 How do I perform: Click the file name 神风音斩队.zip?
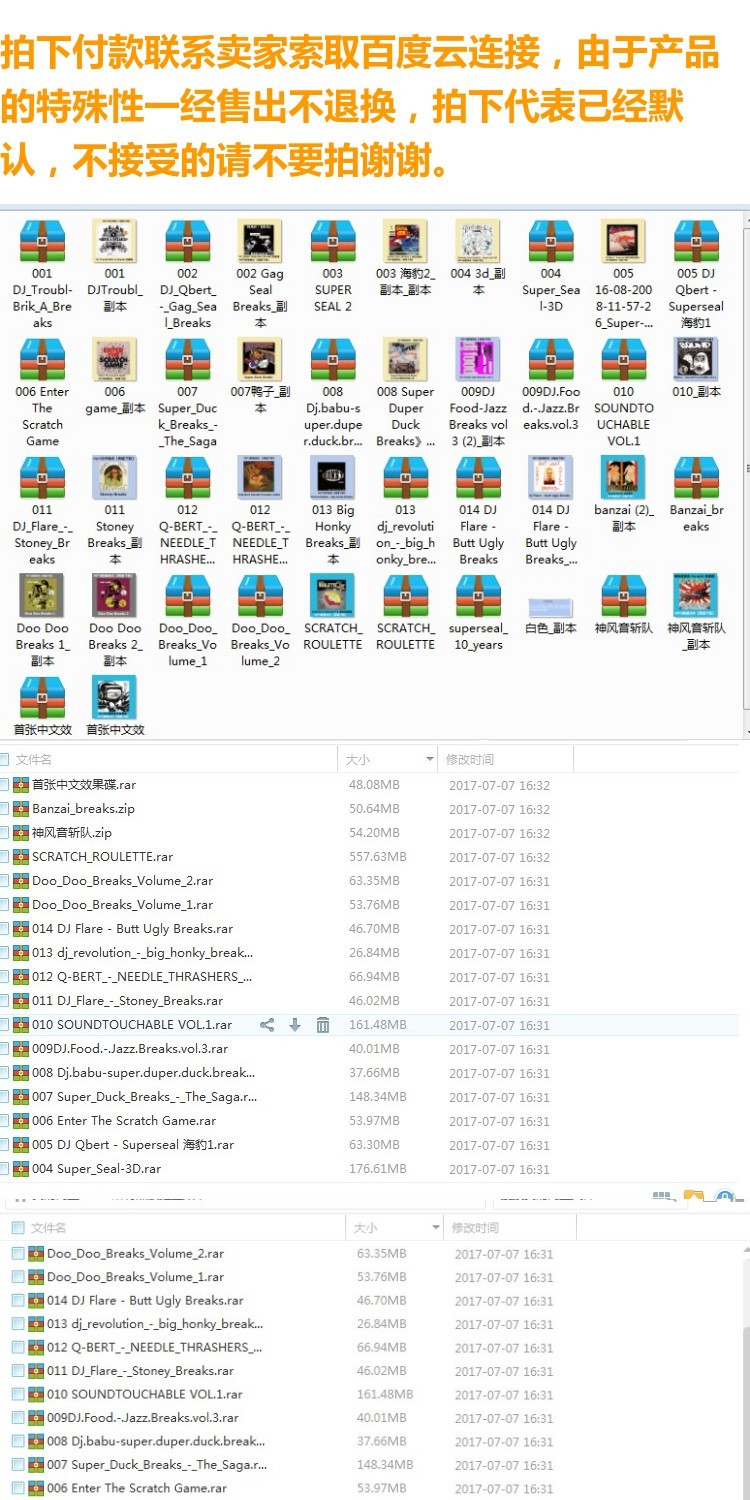click(x=72, y=833)
